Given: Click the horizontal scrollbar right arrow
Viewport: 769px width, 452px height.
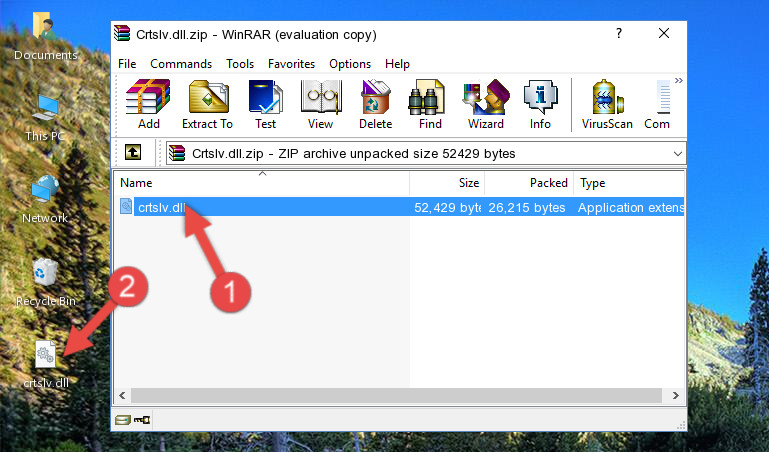Looking at the screenshot, I should pyautogui.click(x=676, y=396).
